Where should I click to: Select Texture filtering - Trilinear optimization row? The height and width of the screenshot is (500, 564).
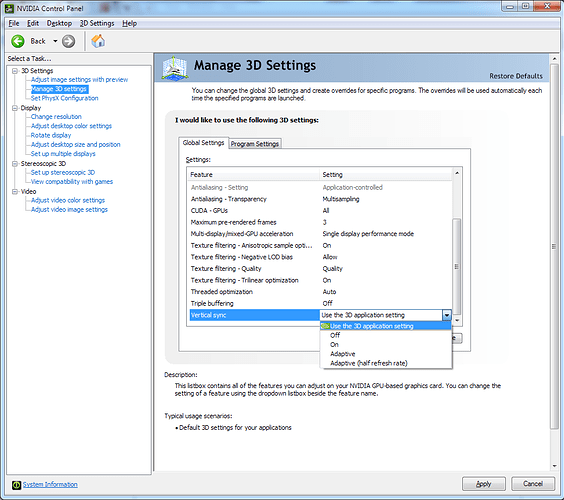320,280
